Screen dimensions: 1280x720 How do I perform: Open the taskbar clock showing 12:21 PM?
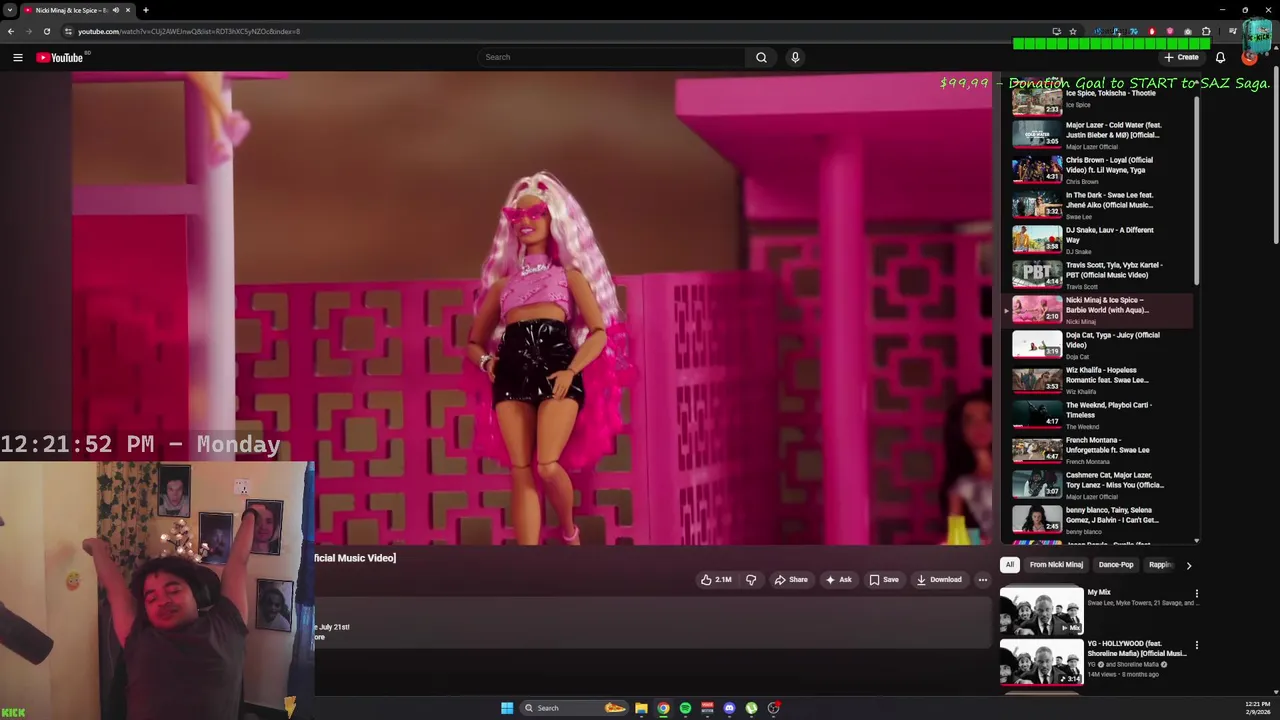[1258, 708]
